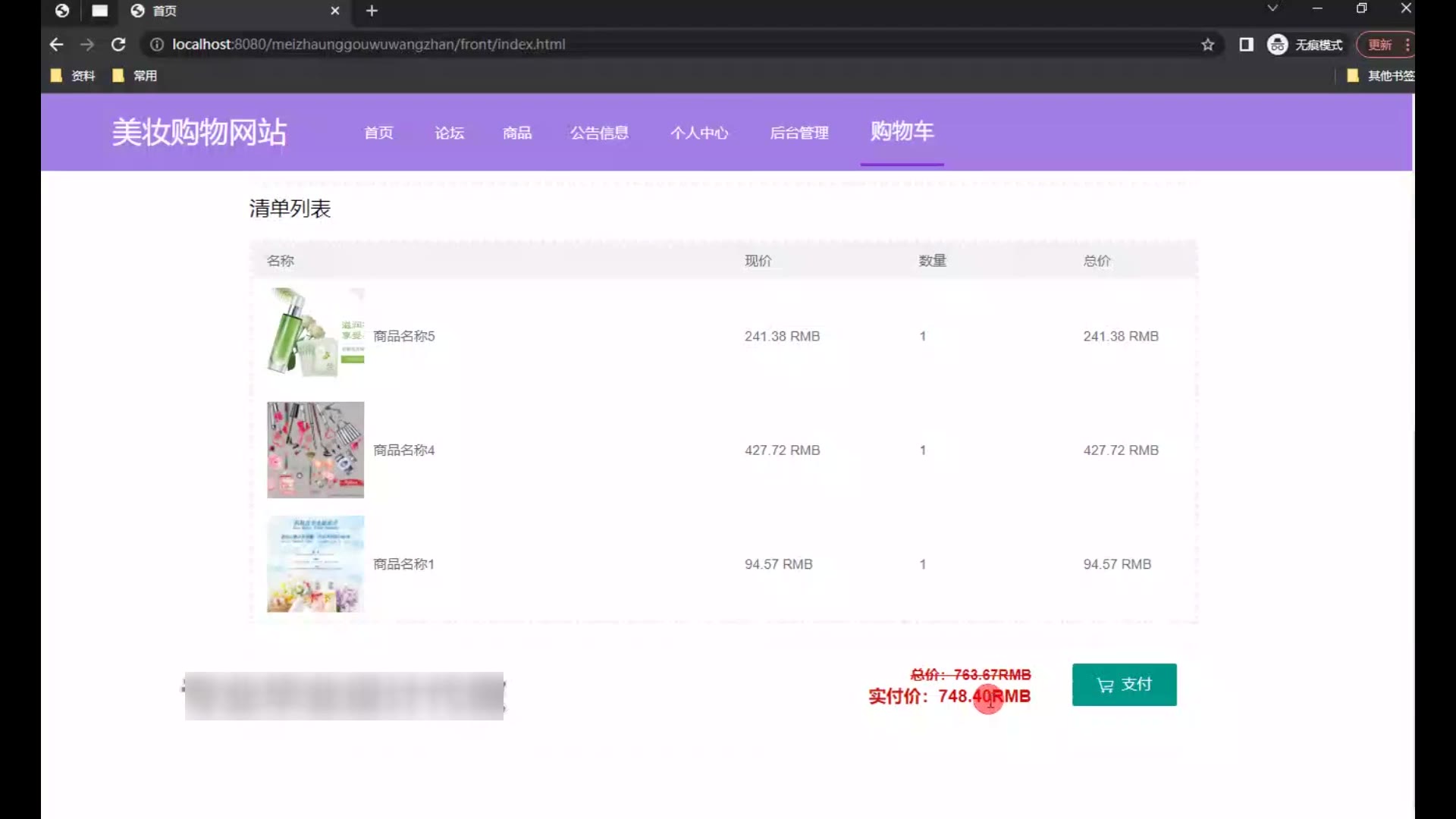Click site info icon in address bar
Viewport: 1456px width, 819px height.
157,45
